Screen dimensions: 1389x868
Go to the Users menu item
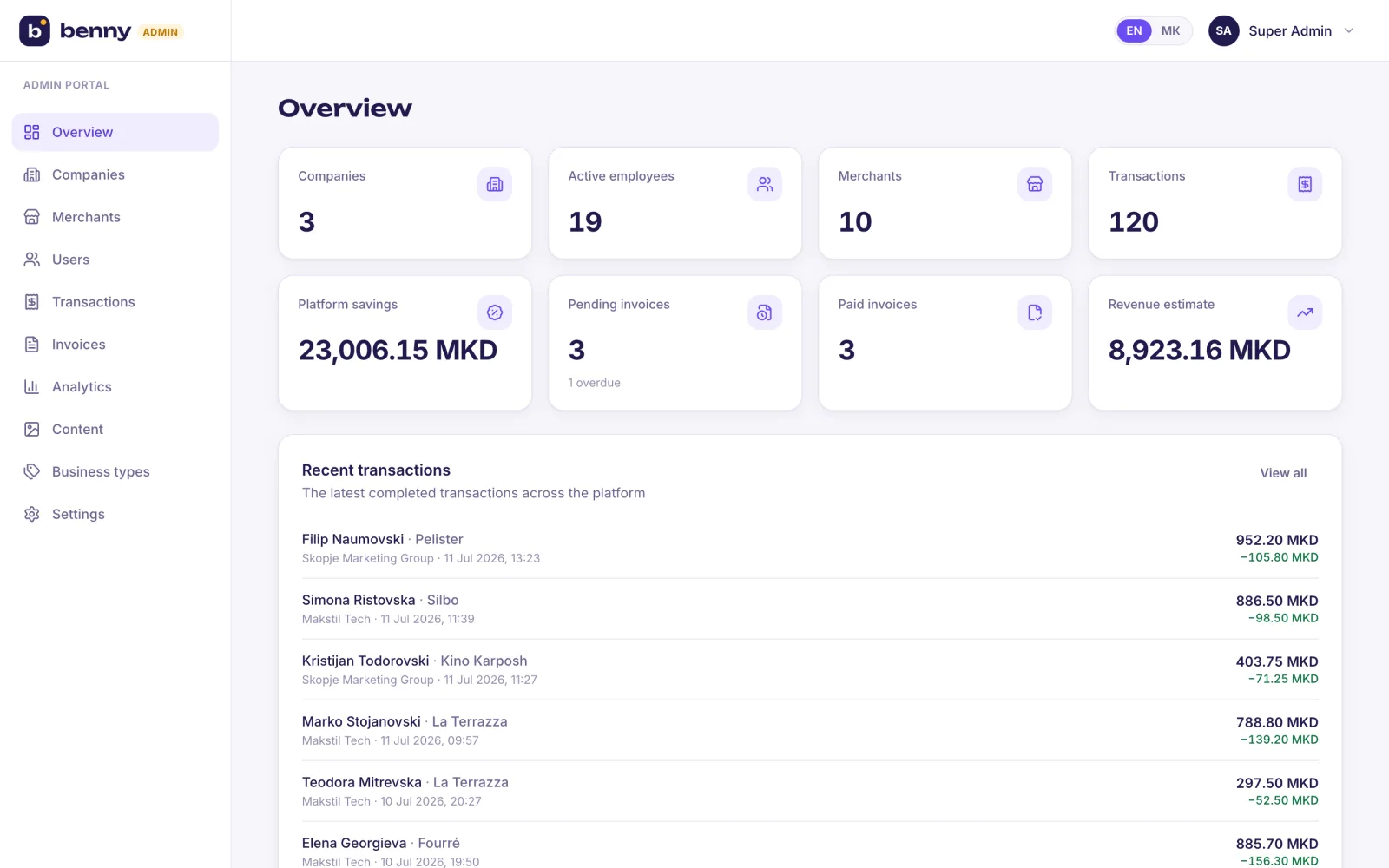[115, 260]
